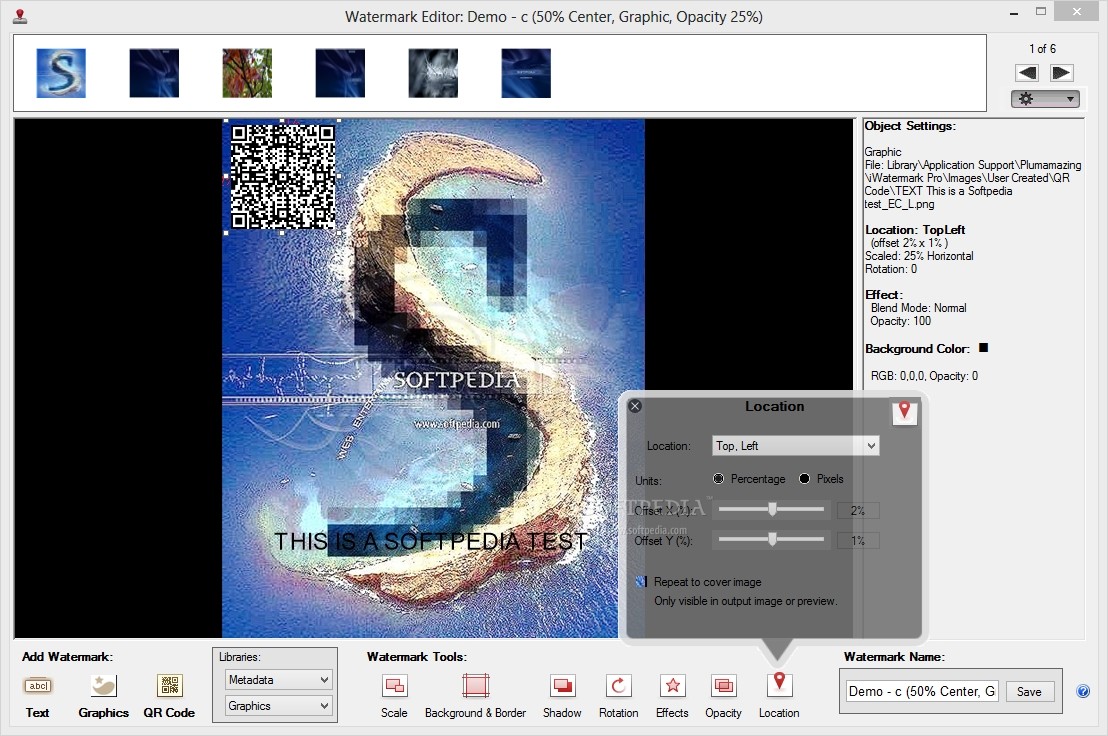Open Background & Border tool
This screenshot has height=736, width=1108.
[x=476, y=686]
